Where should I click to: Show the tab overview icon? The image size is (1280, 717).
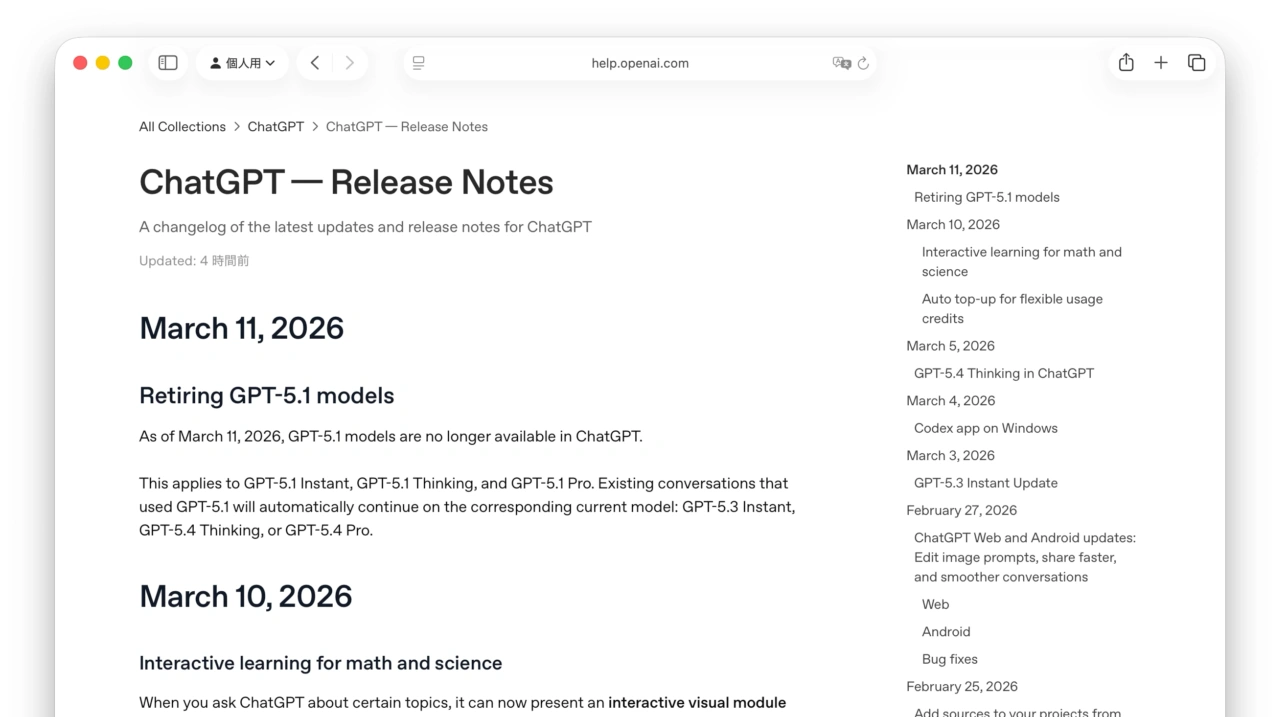point(1197,62)
